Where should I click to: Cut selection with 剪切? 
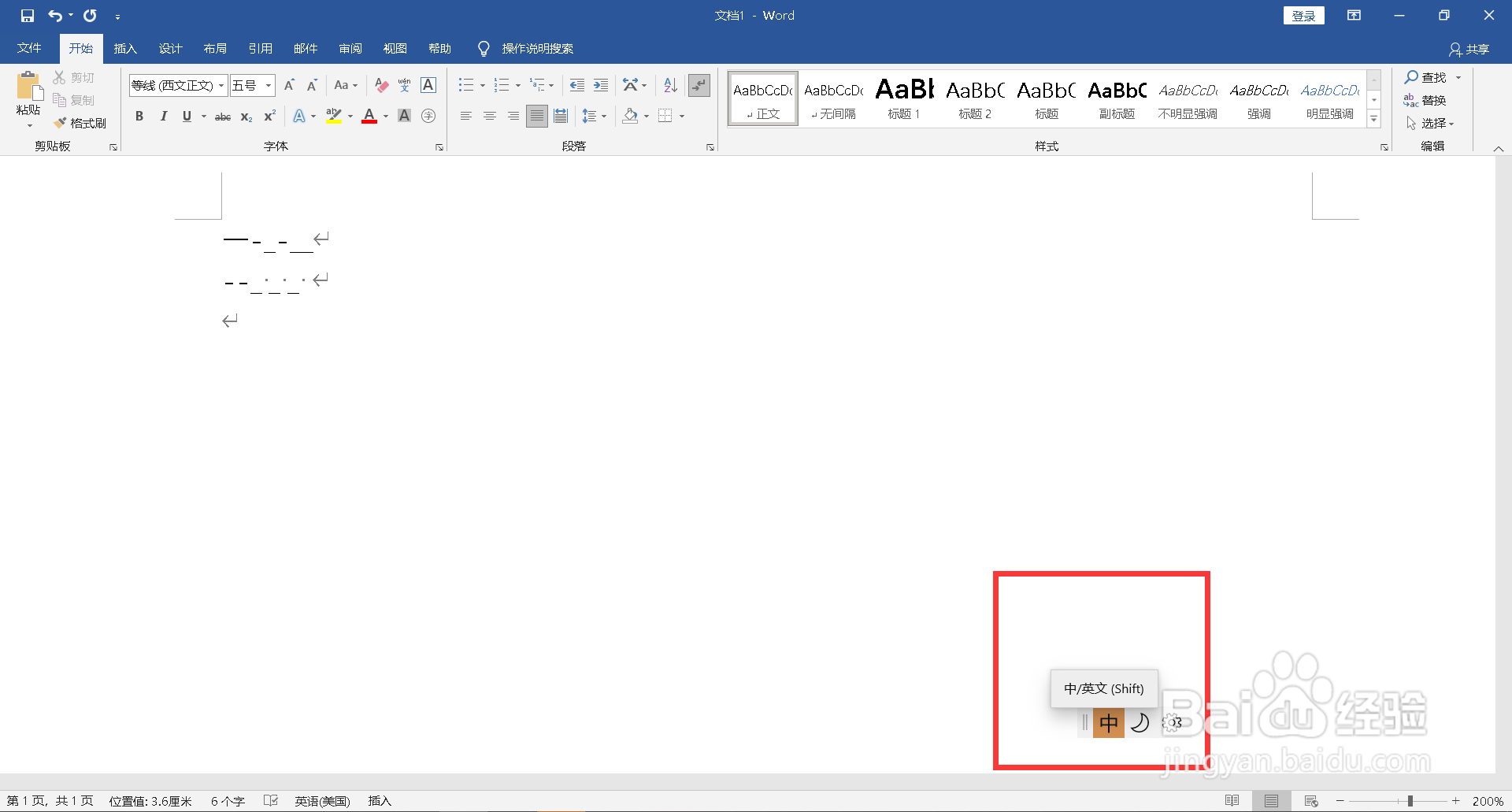tap(74, 77)
